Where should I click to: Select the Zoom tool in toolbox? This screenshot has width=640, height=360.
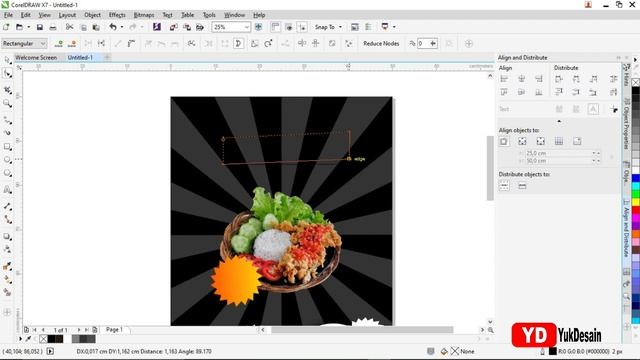tap(7, 103)
